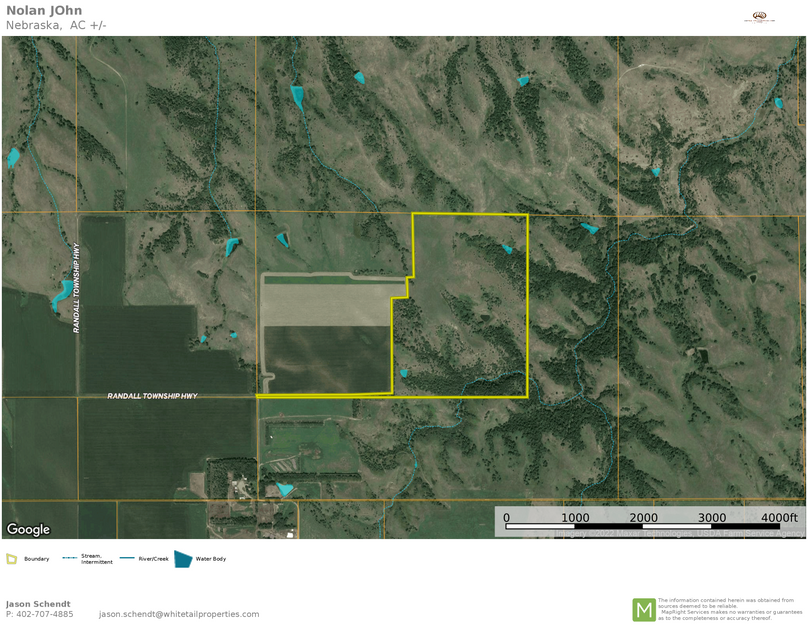Click the Water Body legend icon
808x625 pixels.
tap(183, 559)
